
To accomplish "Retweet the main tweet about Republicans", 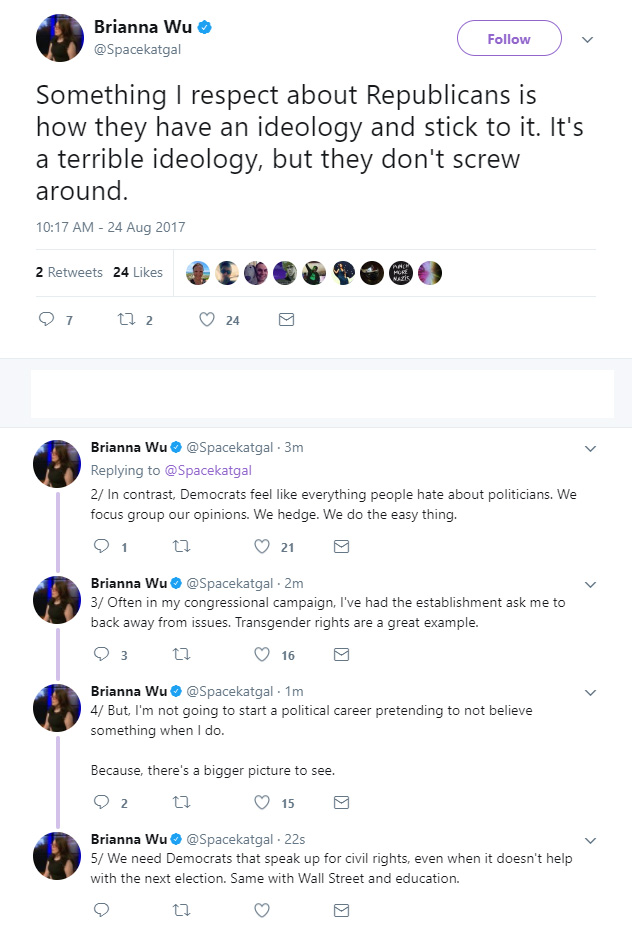I will [x=126, y=319].
